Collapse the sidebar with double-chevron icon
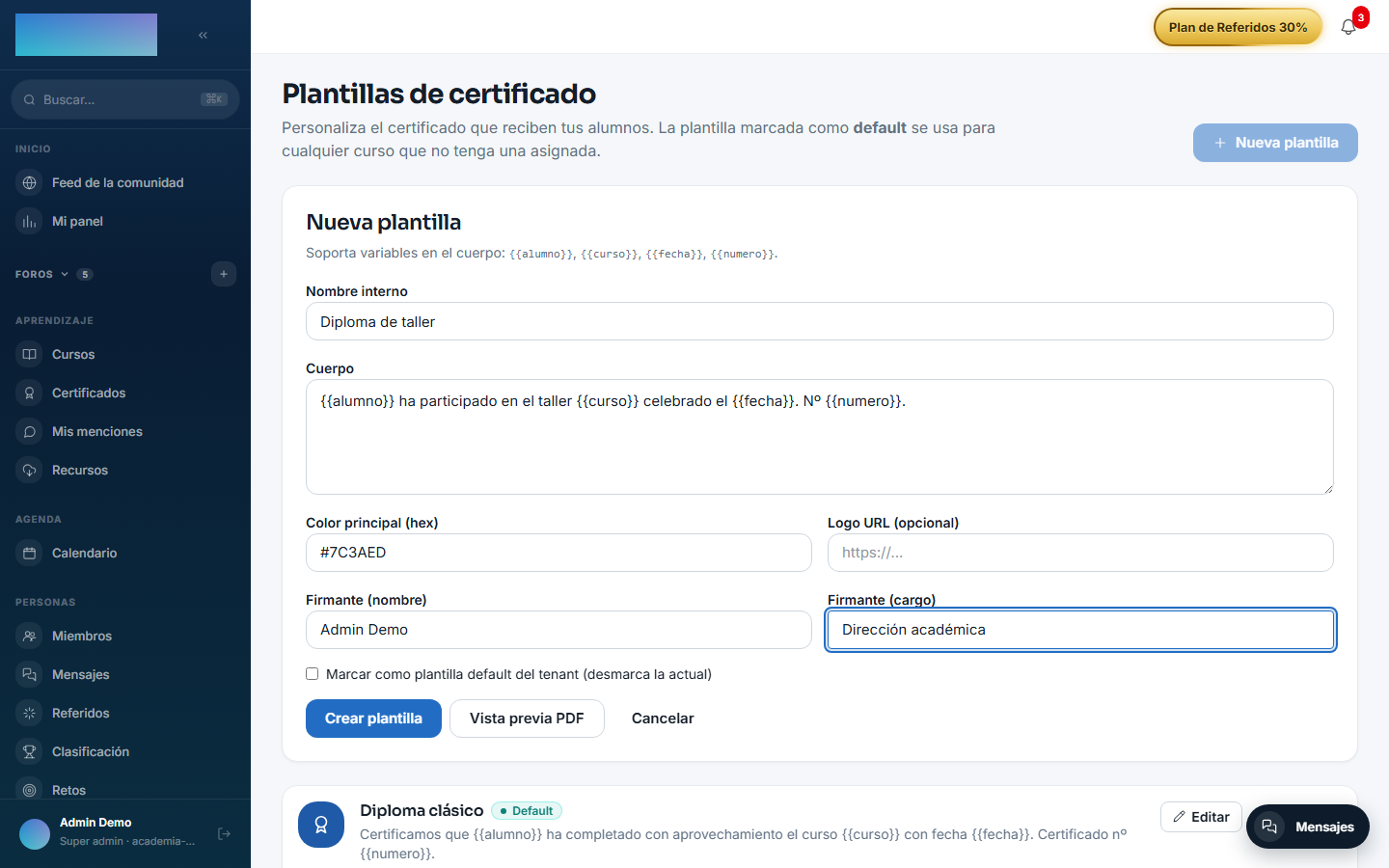Image resolution: width=1389 pixels, height=868 pixels. tap(203, 35)
